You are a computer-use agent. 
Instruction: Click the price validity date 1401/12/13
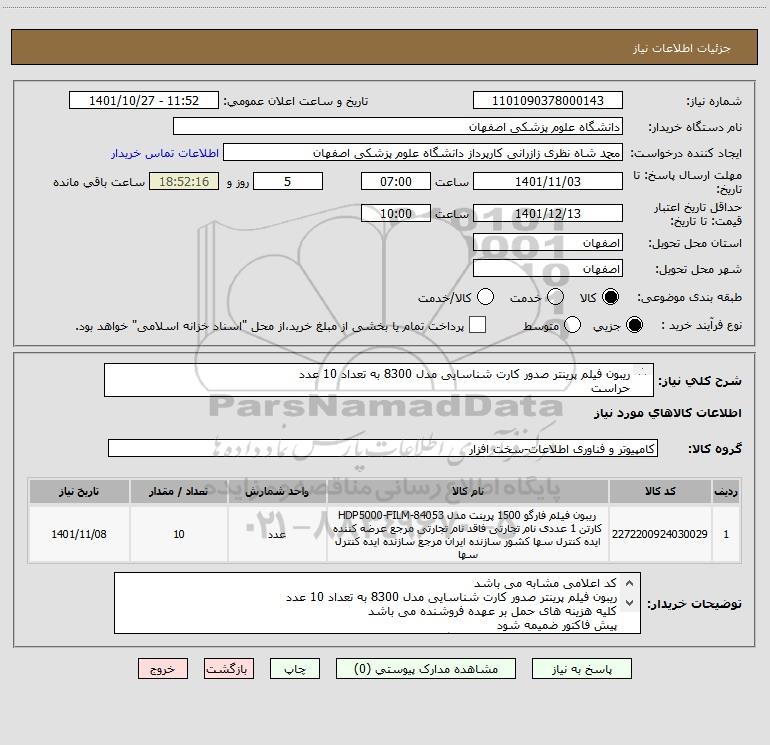pos(548,213)
